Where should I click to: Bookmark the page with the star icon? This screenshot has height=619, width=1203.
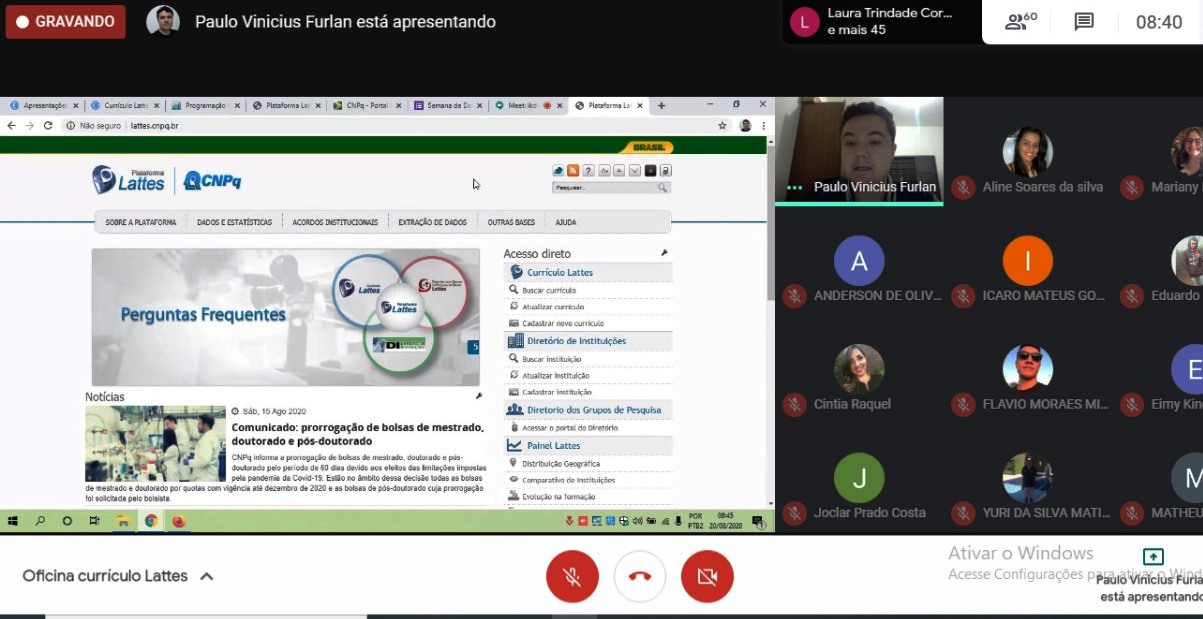722,126
